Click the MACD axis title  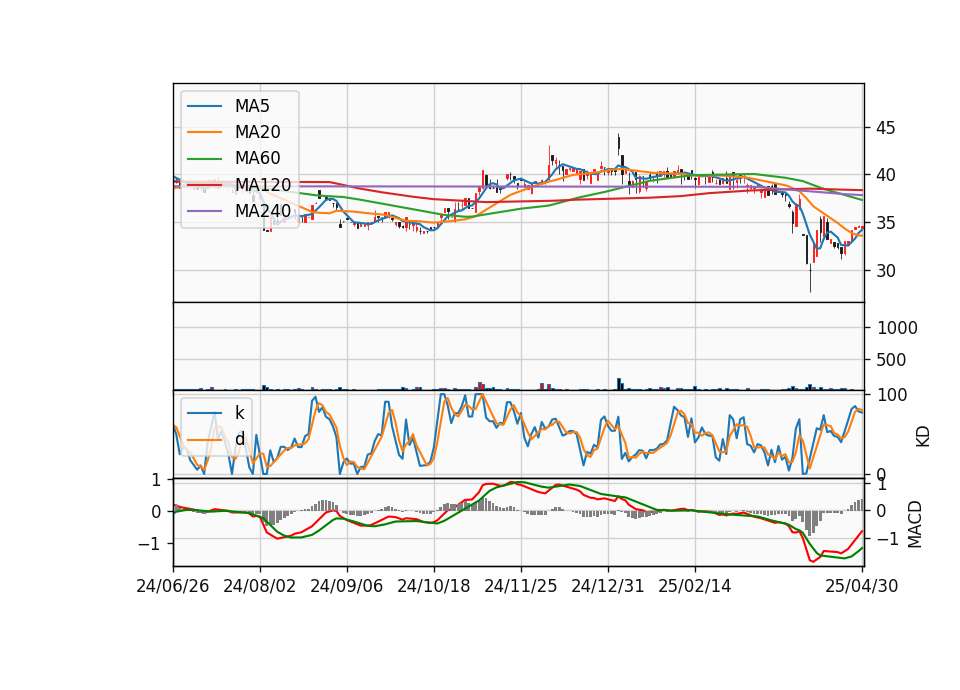coord(915,524)
